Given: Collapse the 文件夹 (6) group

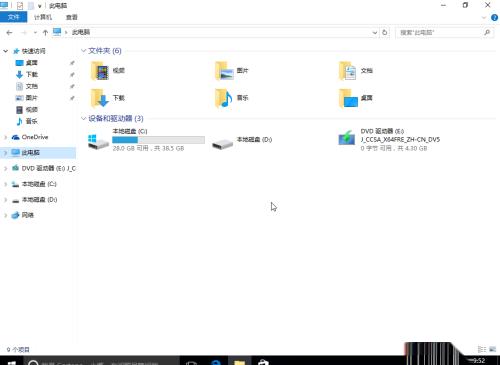Looking at the screenshot, I should 84,51.
